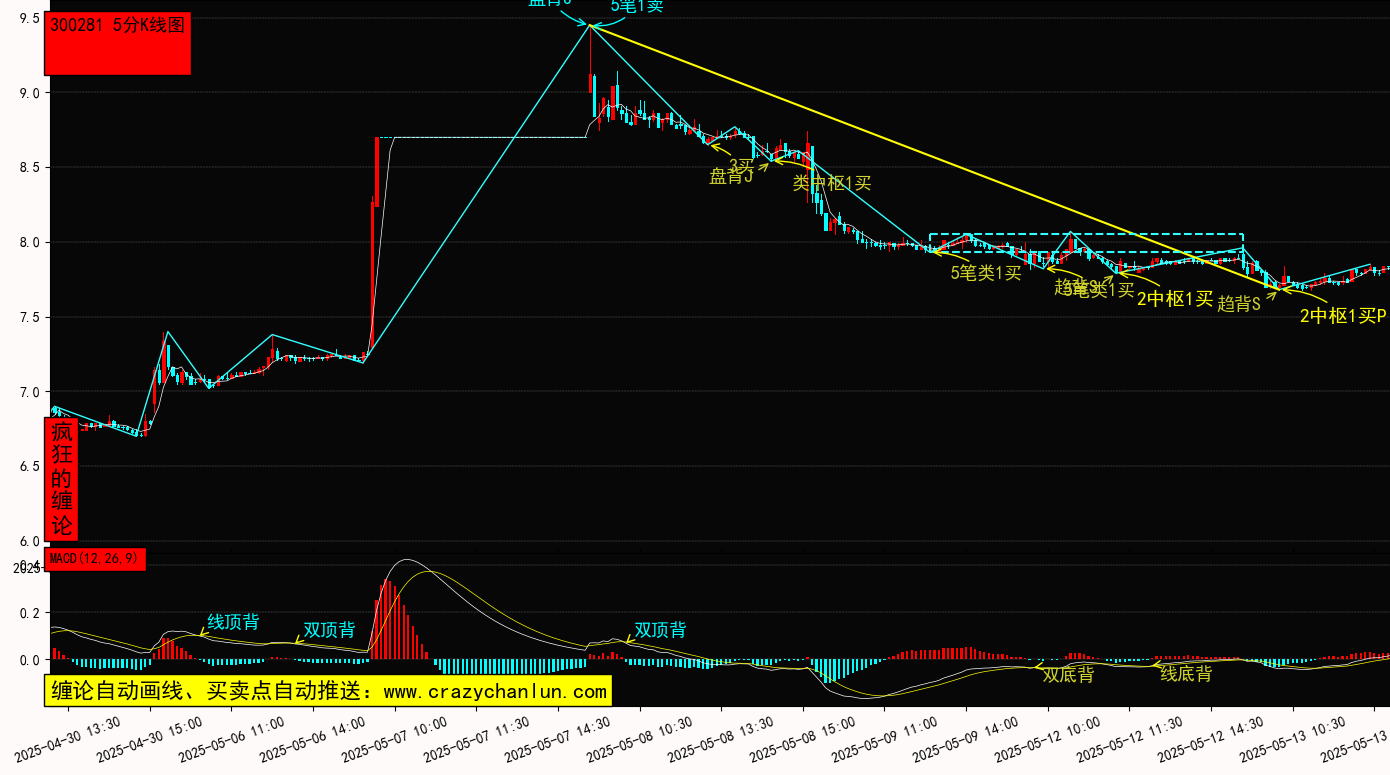
Task: Click the "2025-05-08 13:30" time label
Action: (x=721, y=738)
